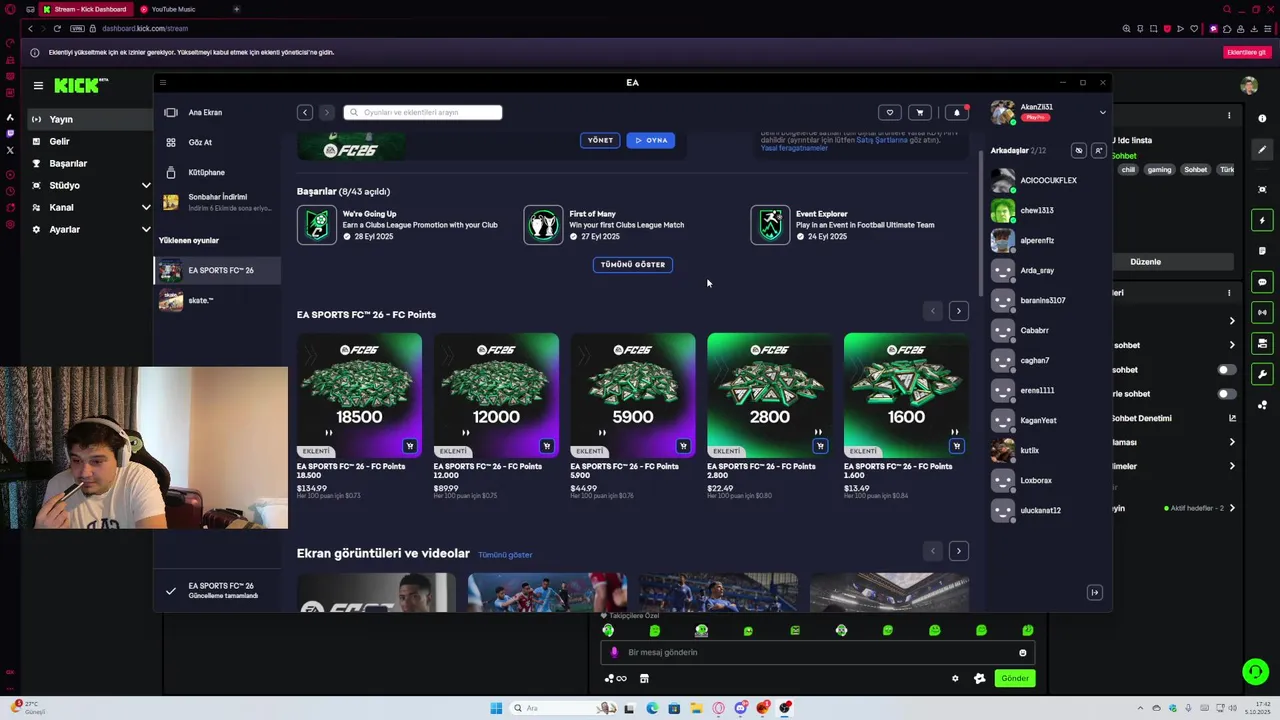Image resolution: width=1280 pixels, height=720 pixels.
Task: Open the Sohbet Denetimi external link
Action: [x=1232, y=418]
